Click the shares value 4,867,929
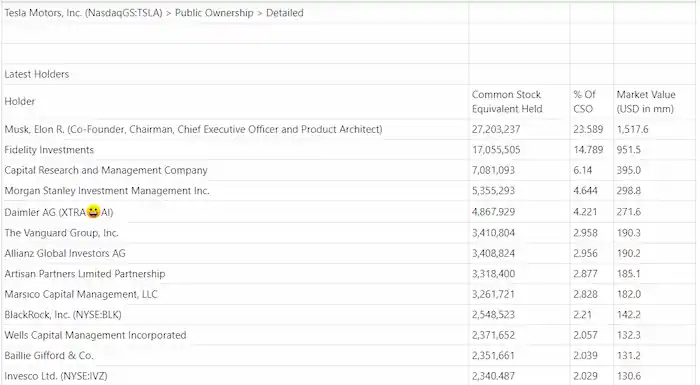This screenshot has height=385, width=700. point(493,212)
